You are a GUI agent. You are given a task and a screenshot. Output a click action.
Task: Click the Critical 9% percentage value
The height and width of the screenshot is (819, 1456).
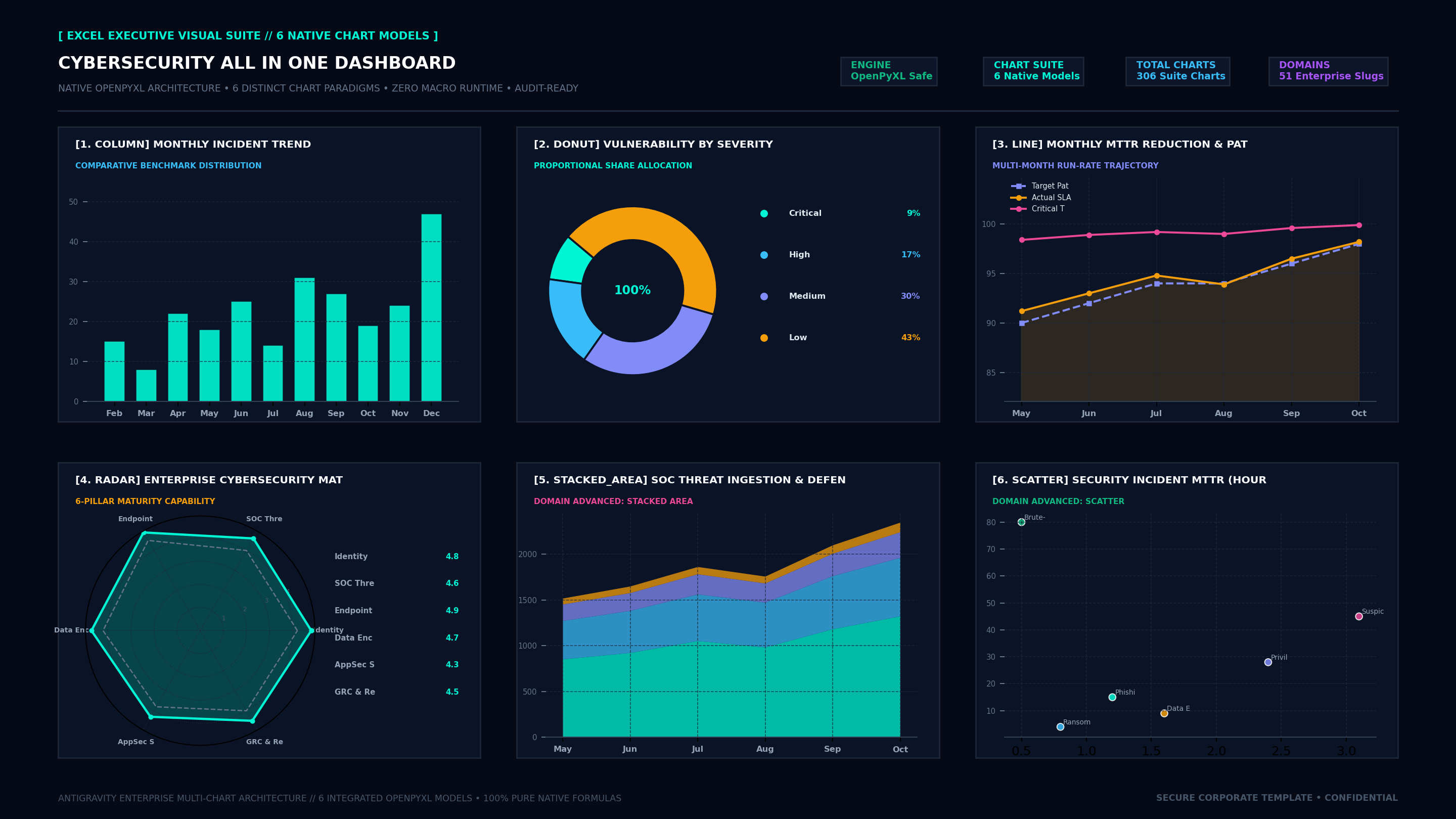[914, 214]
